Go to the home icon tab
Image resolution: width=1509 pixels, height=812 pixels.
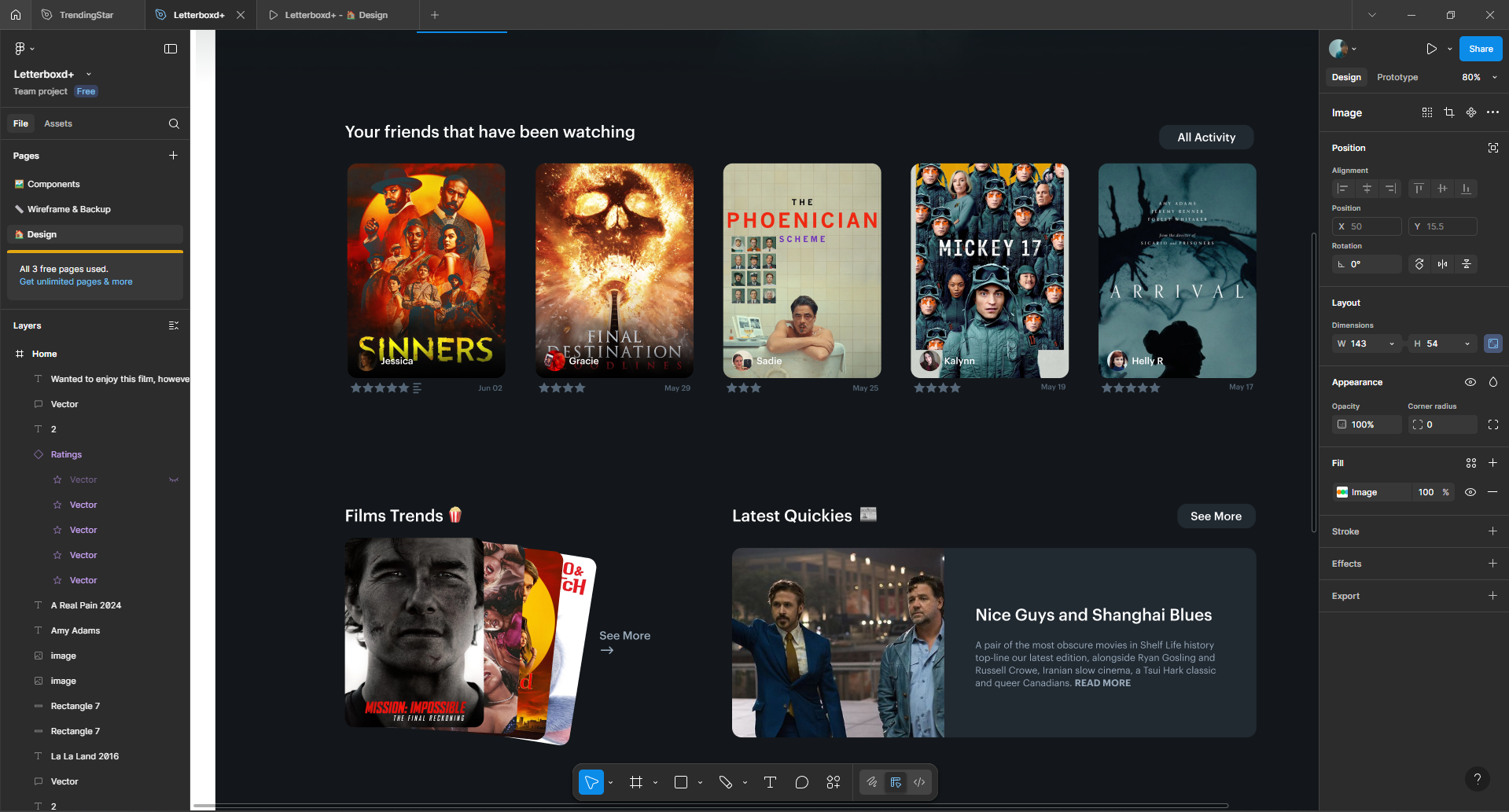pyautogui.click(x=16, y=15)
